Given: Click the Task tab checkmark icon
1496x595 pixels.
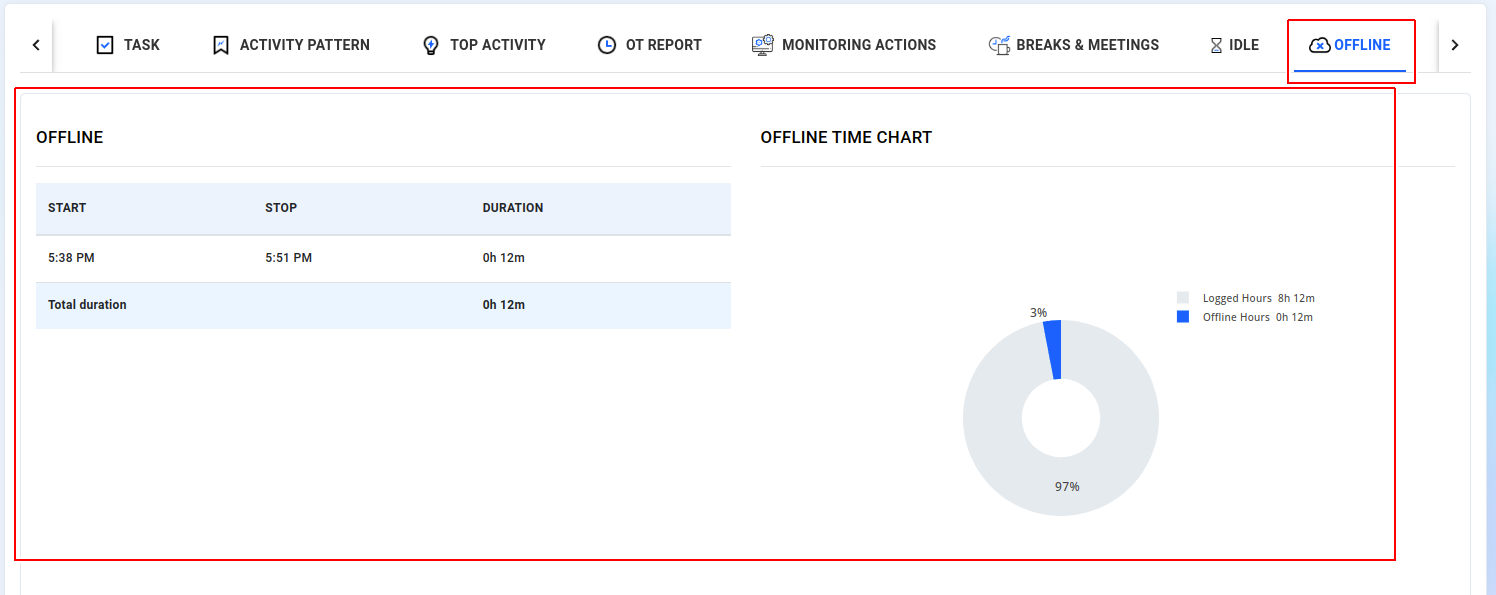Looking at the screenshot, I should coord(105,45).
